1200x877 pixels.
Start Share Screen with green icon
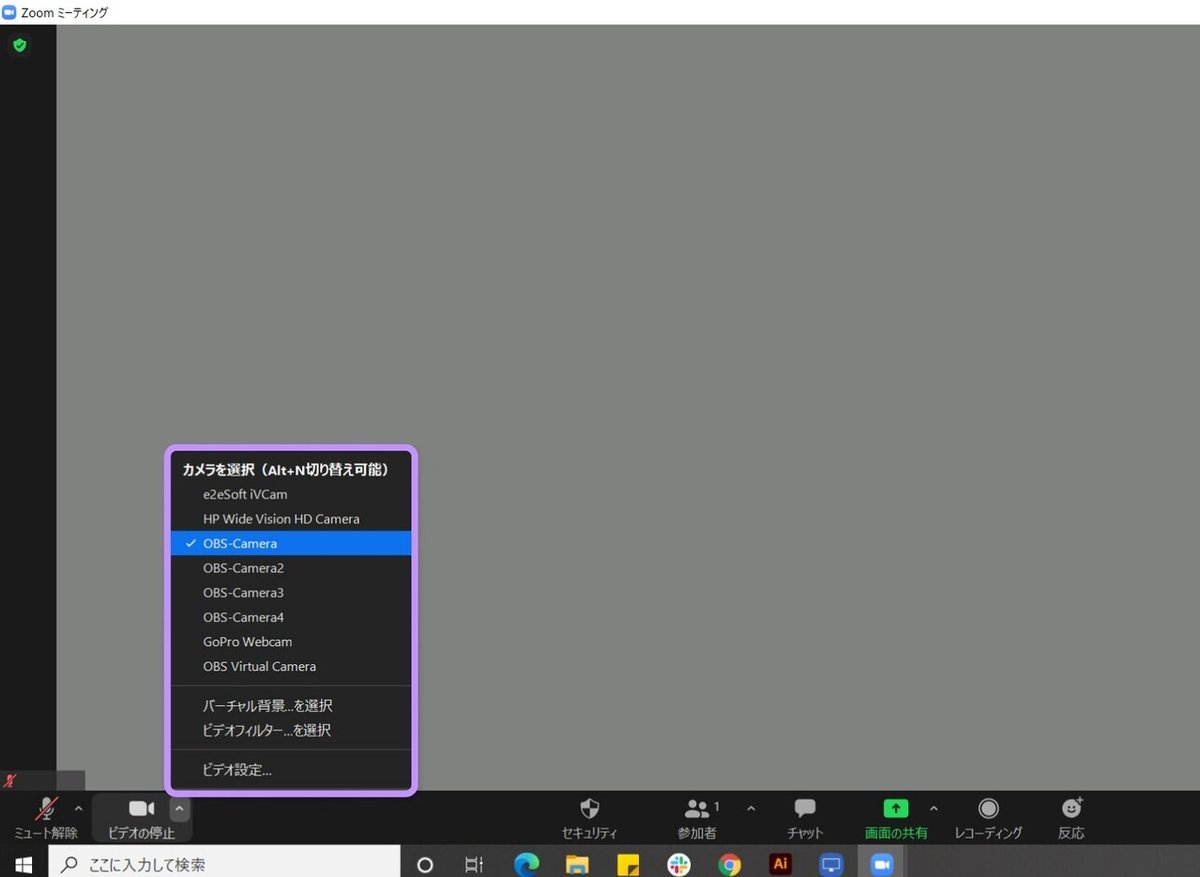(896, 808)
